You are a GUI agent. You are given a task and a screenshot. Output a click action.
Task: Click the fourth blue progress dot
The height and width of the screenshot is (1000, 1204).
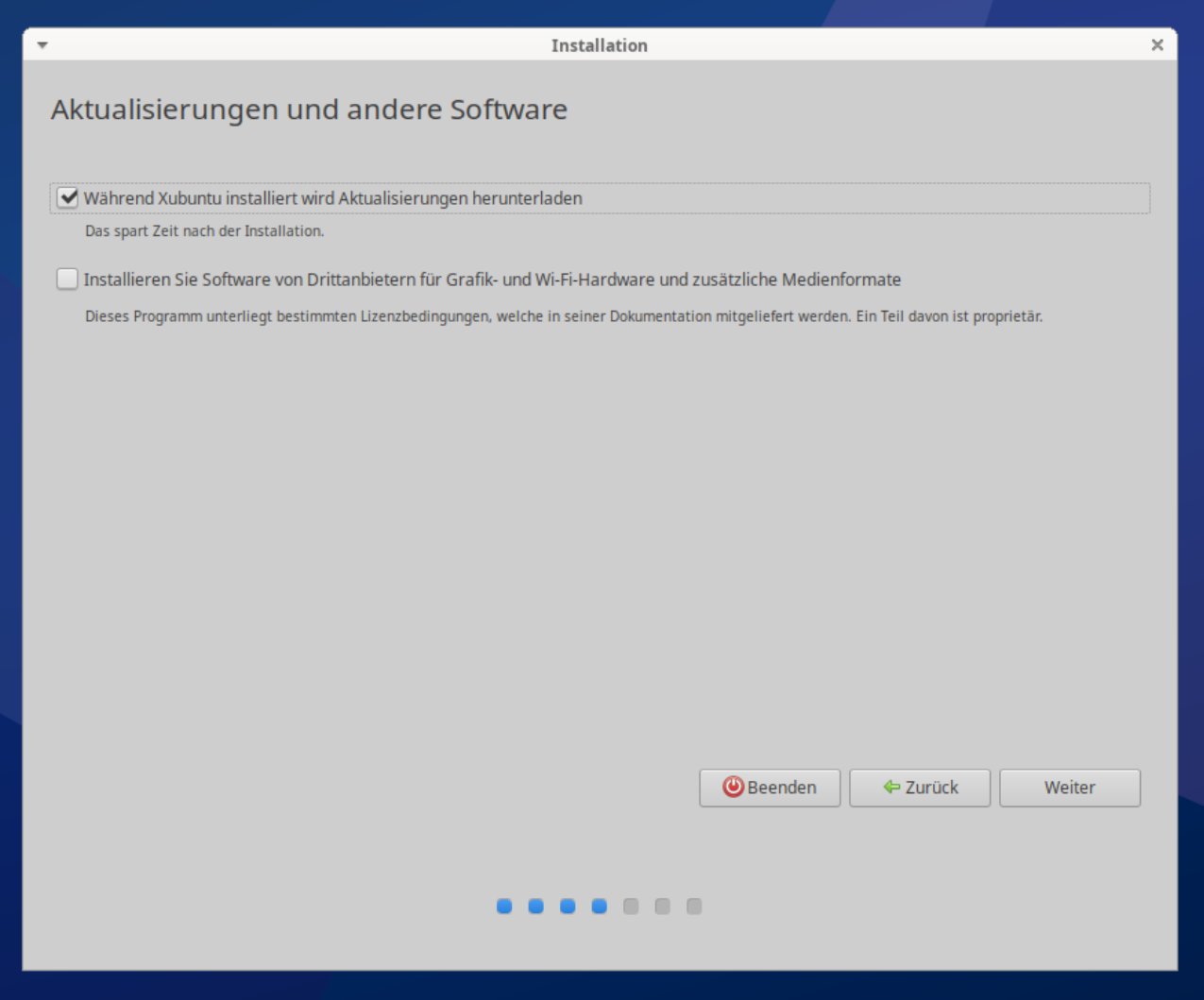[x=599, y=907]
